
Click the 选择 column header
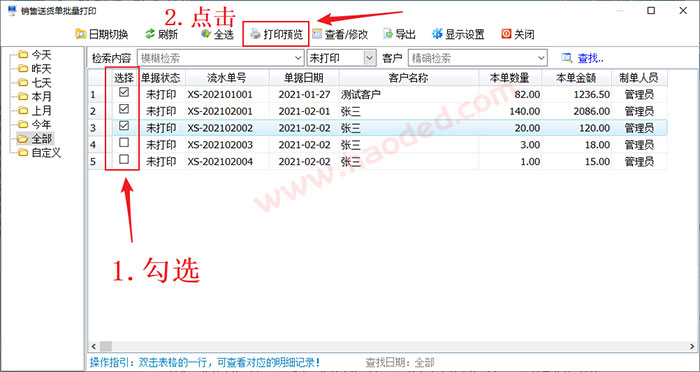pyautogui.click(x=124, y=78)
